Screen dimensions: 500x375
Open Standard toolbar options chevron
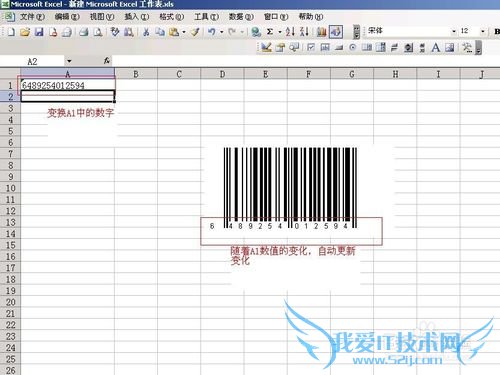click(x=356, y=32)
